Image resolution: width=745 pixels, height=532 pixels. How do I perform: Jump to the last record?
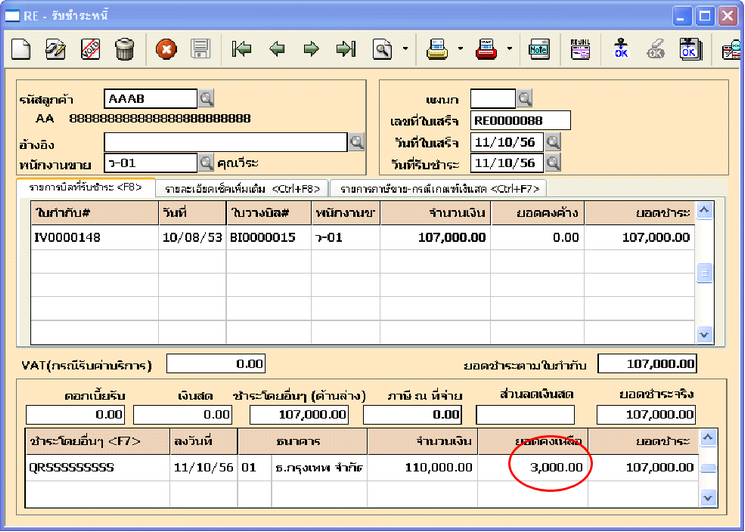(346, 48)
